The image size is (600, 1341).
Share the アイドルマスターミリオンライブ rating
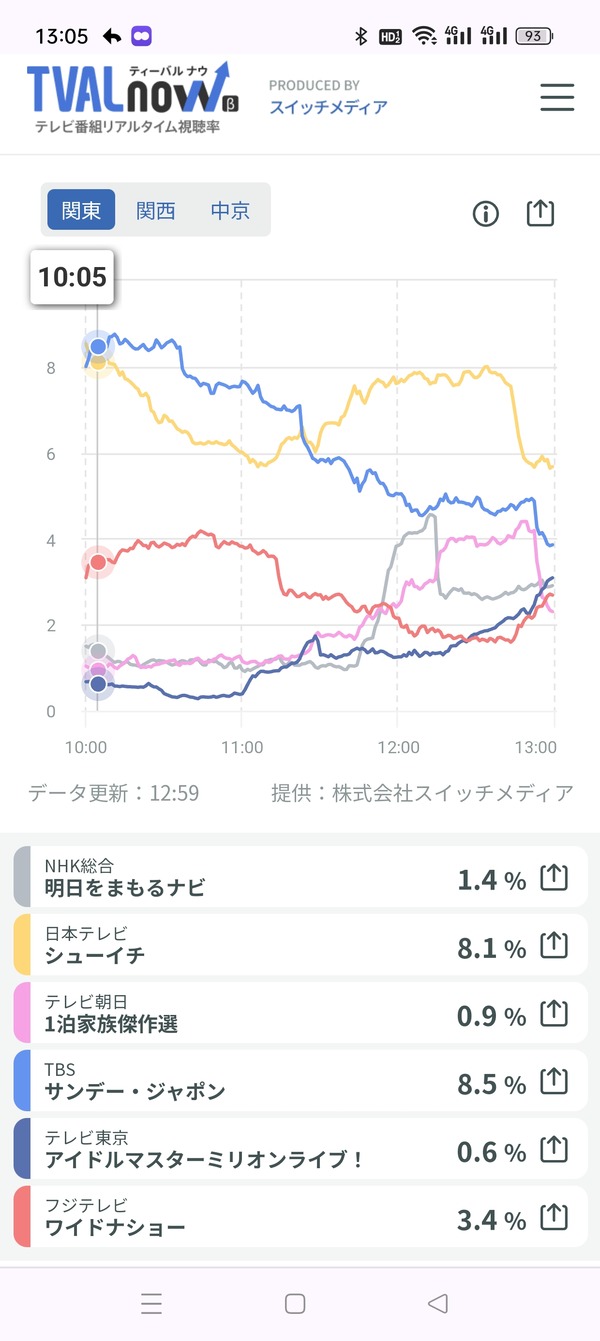(x=554, y=1150)
